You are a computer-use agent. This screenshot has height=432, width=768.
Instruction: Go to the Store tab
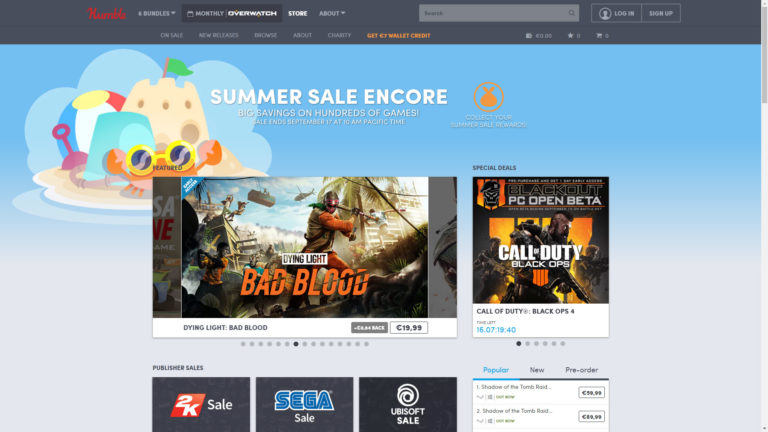tap(297, 13)
